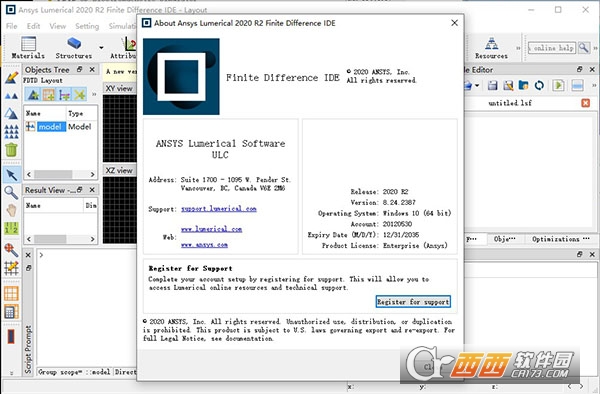Open the Edit menu
This screenshot has height=394, width=600.
(33, 26)
